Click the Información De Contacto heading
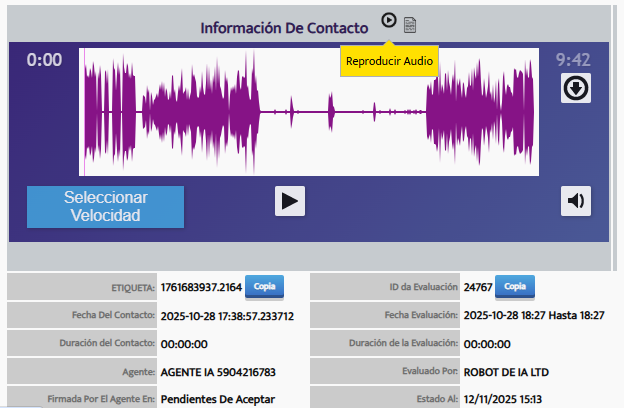The image size is (624, 408). coord(284,28)
